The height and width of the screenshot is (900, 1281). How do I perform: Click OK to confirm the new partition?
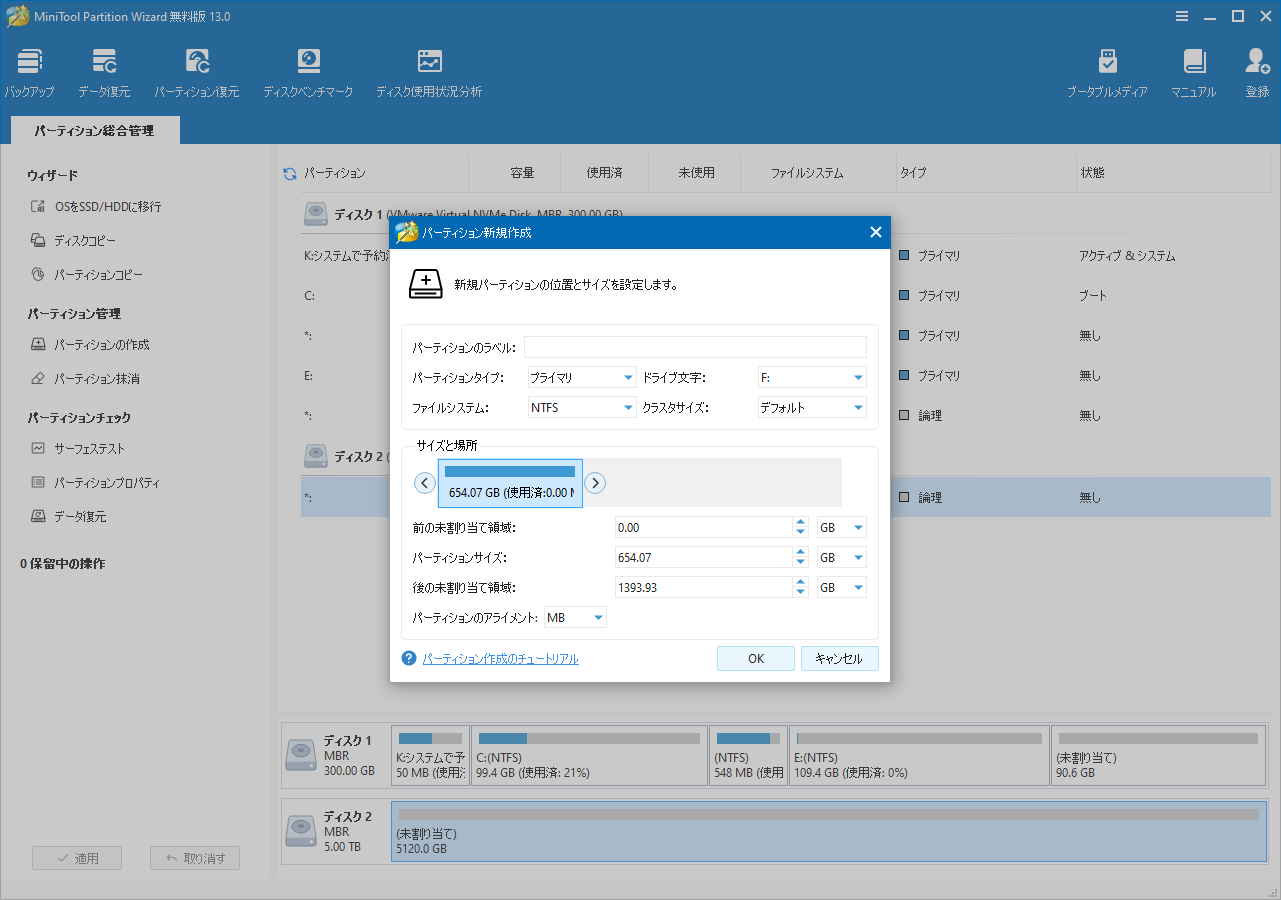coord(755,658)
